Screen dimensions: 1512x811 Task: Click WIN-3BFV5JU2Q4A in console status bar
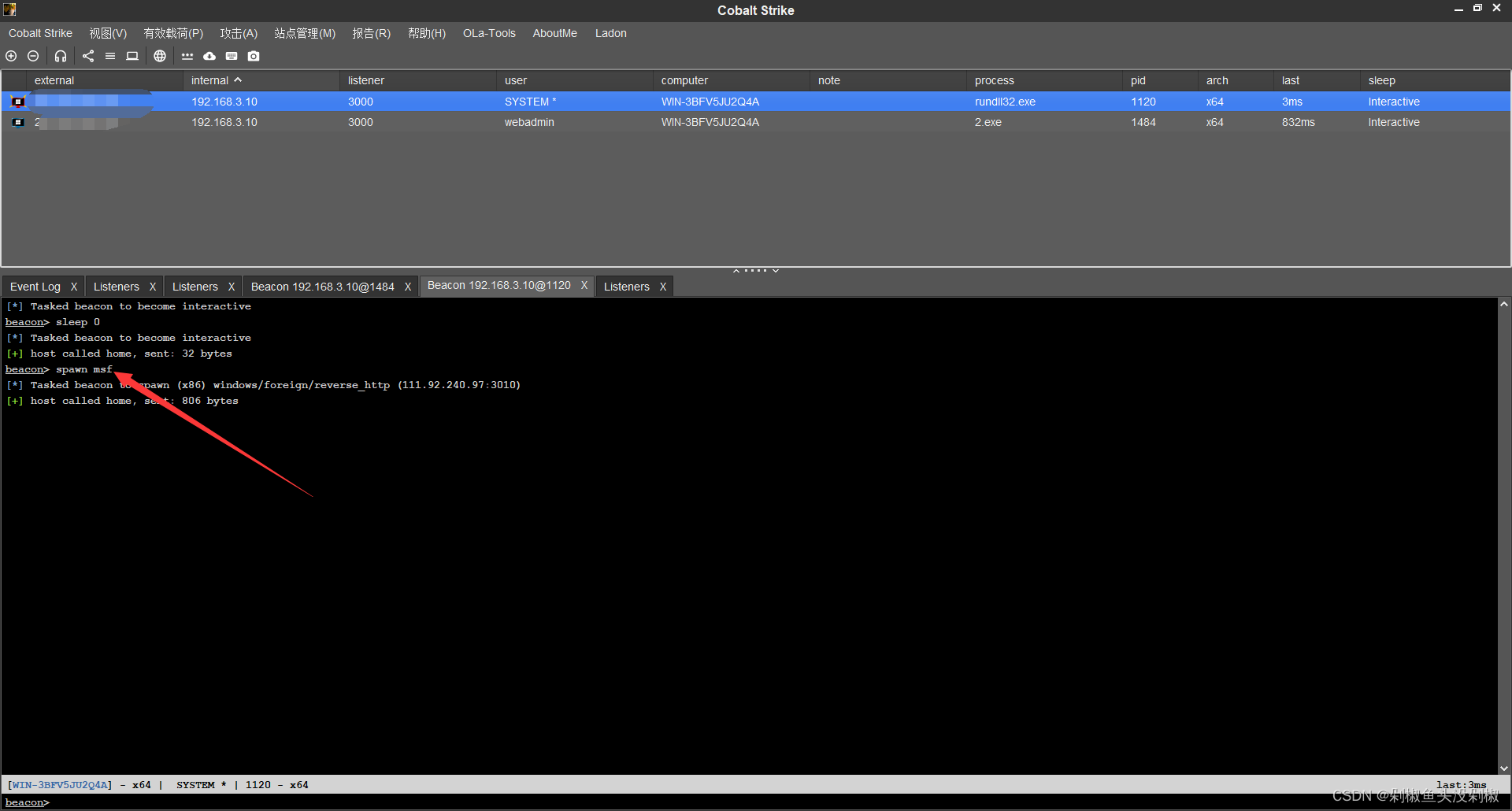pos(60,785)
